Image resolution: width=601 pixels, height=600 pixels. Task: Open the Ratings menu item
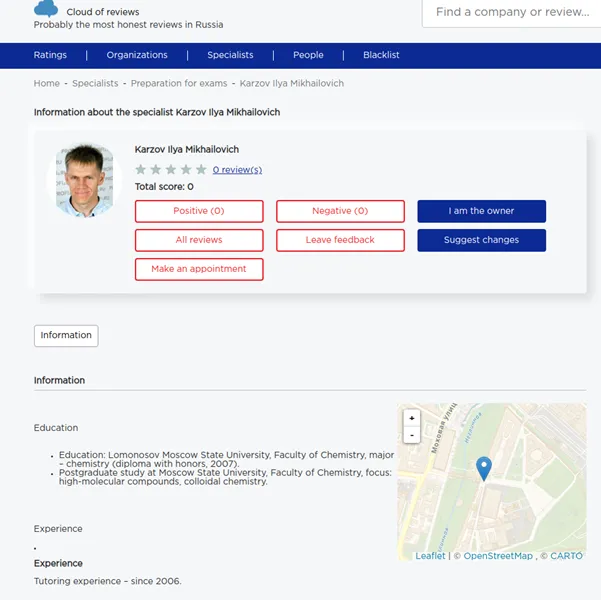pyautogui.click(x=50, y=55)
